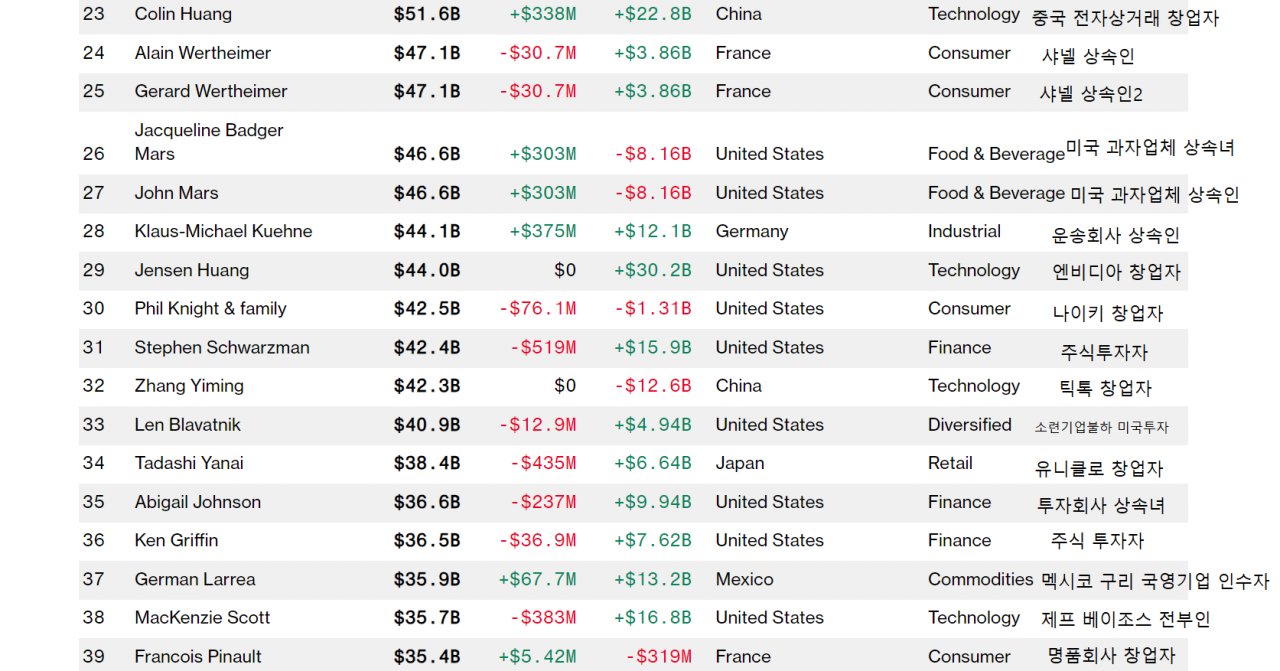
Task: Click Abigail Johnson's name
Action: pyautogui.click(x=198, y=502)
